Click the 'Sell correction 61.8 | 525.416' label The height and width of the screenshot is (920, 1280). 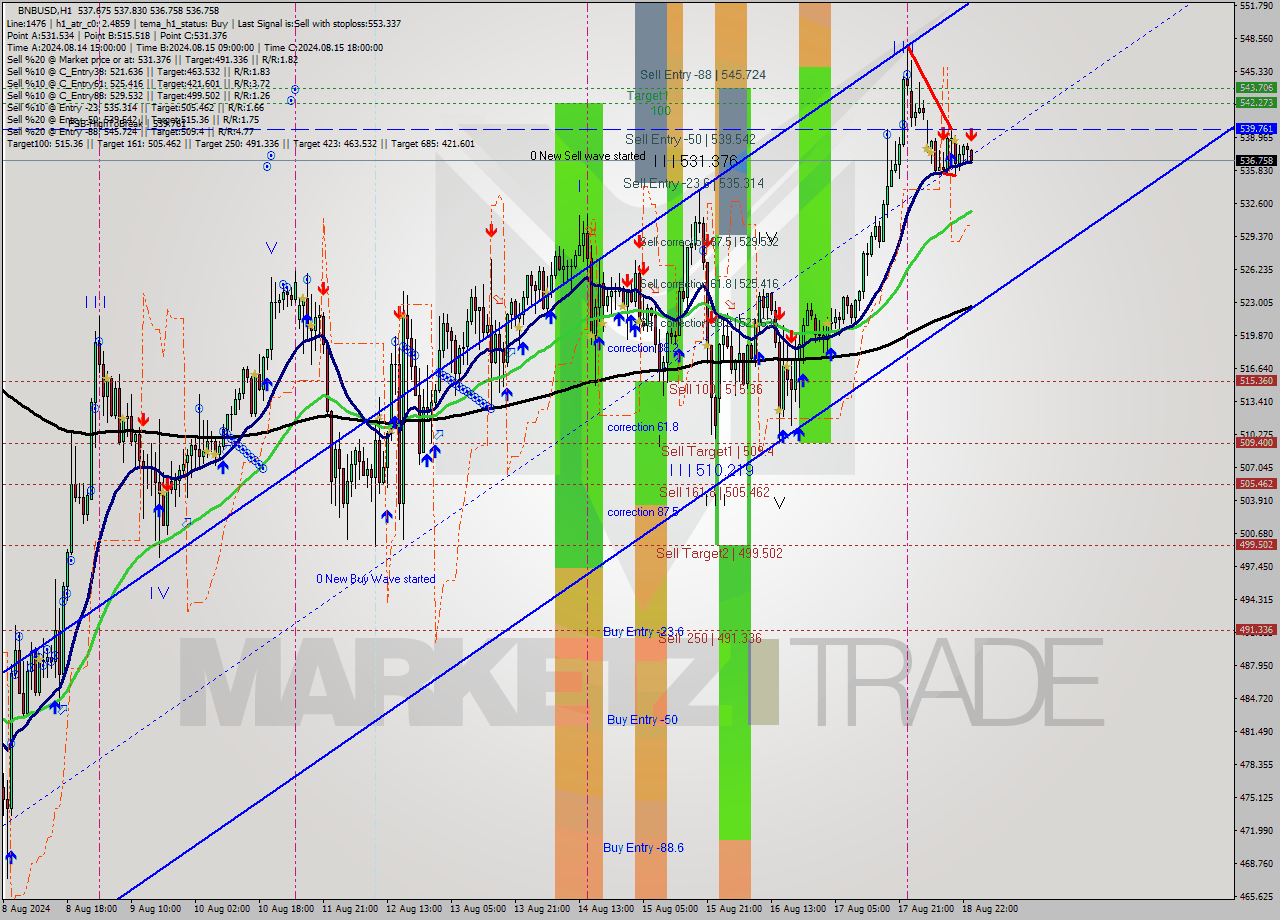coord(708,284)
